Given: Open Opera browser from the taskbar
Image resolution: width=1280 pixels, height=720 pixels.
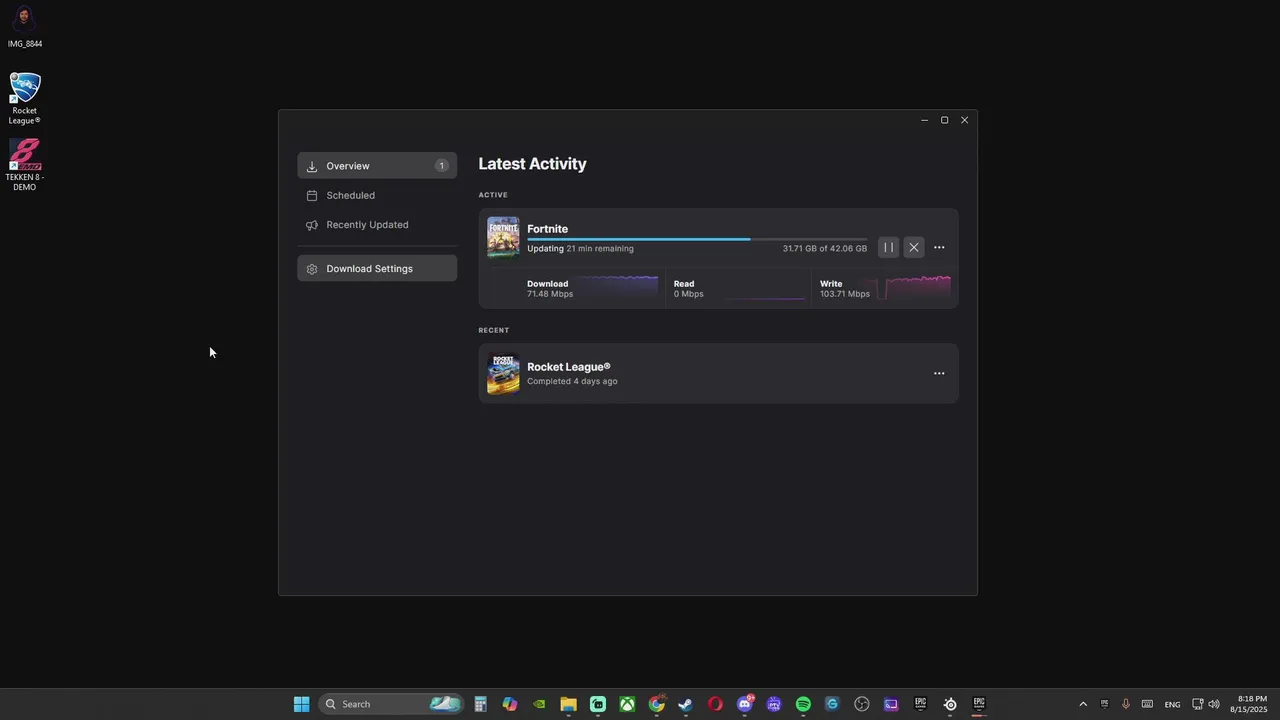Looking at the screenshot, I should point(715,704).
